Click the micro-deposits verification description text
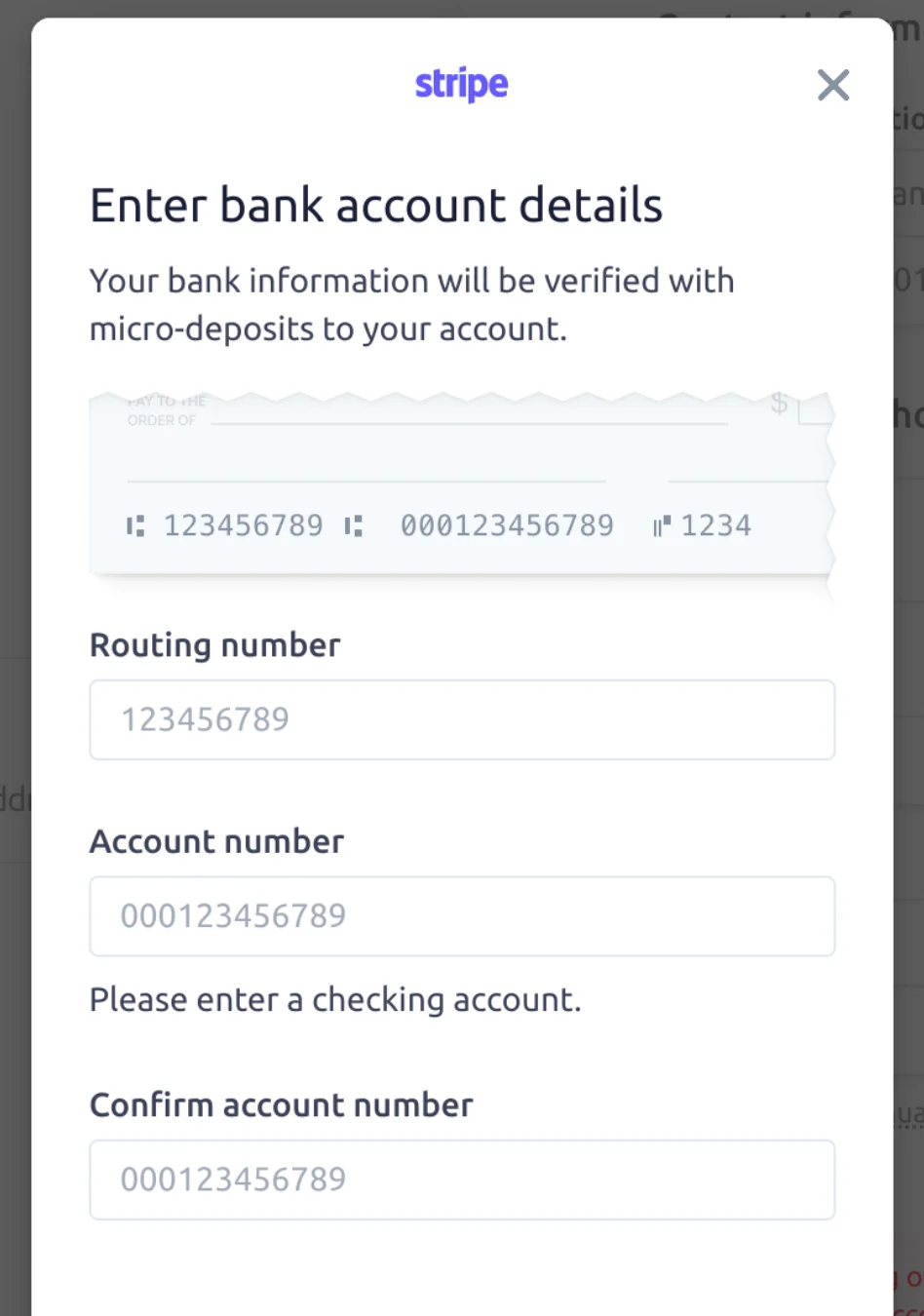 pos(412,305)
